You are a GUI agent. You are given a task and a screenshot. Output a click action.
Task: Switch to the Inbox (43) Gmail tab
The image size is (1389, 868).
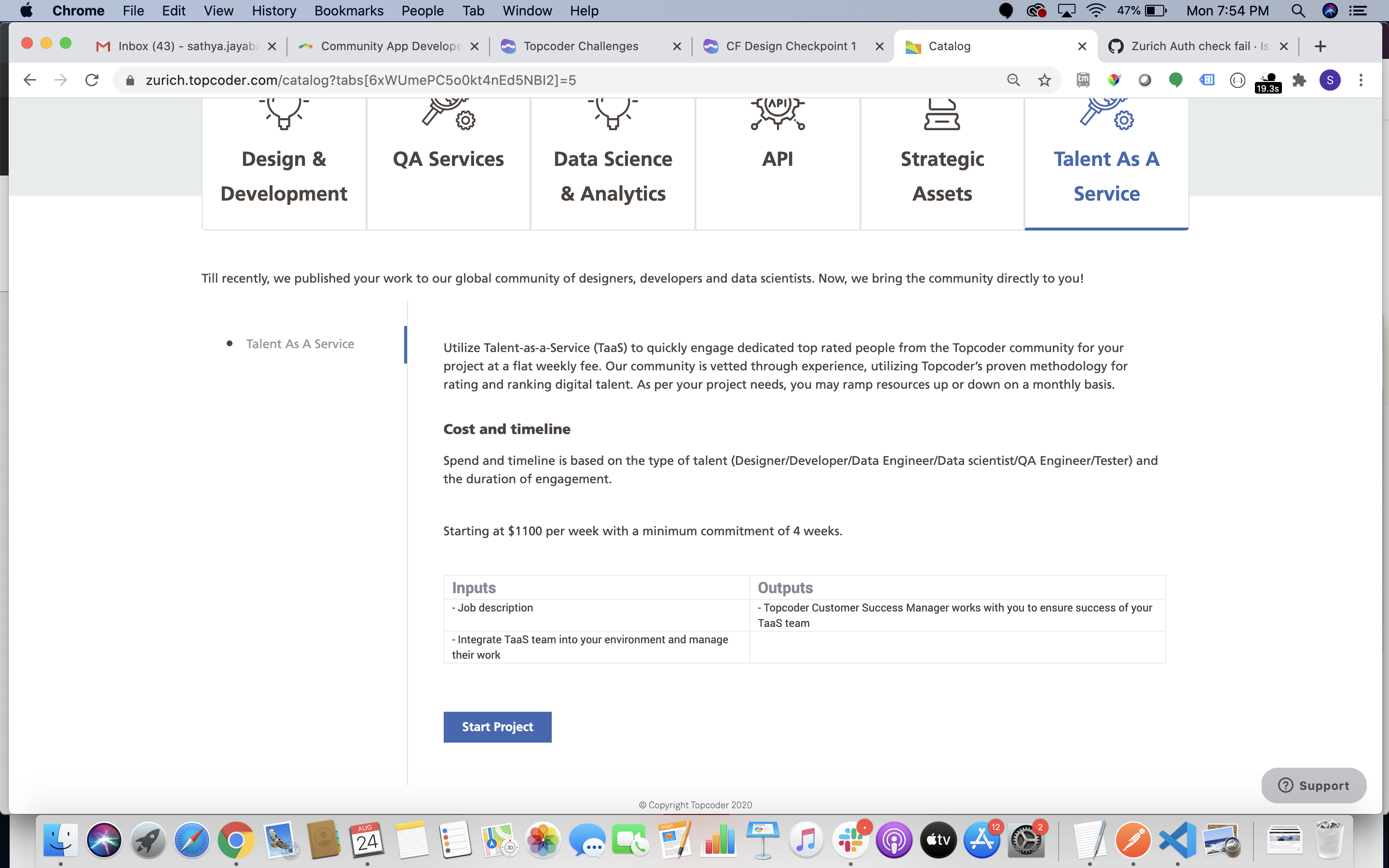(187, 46)
